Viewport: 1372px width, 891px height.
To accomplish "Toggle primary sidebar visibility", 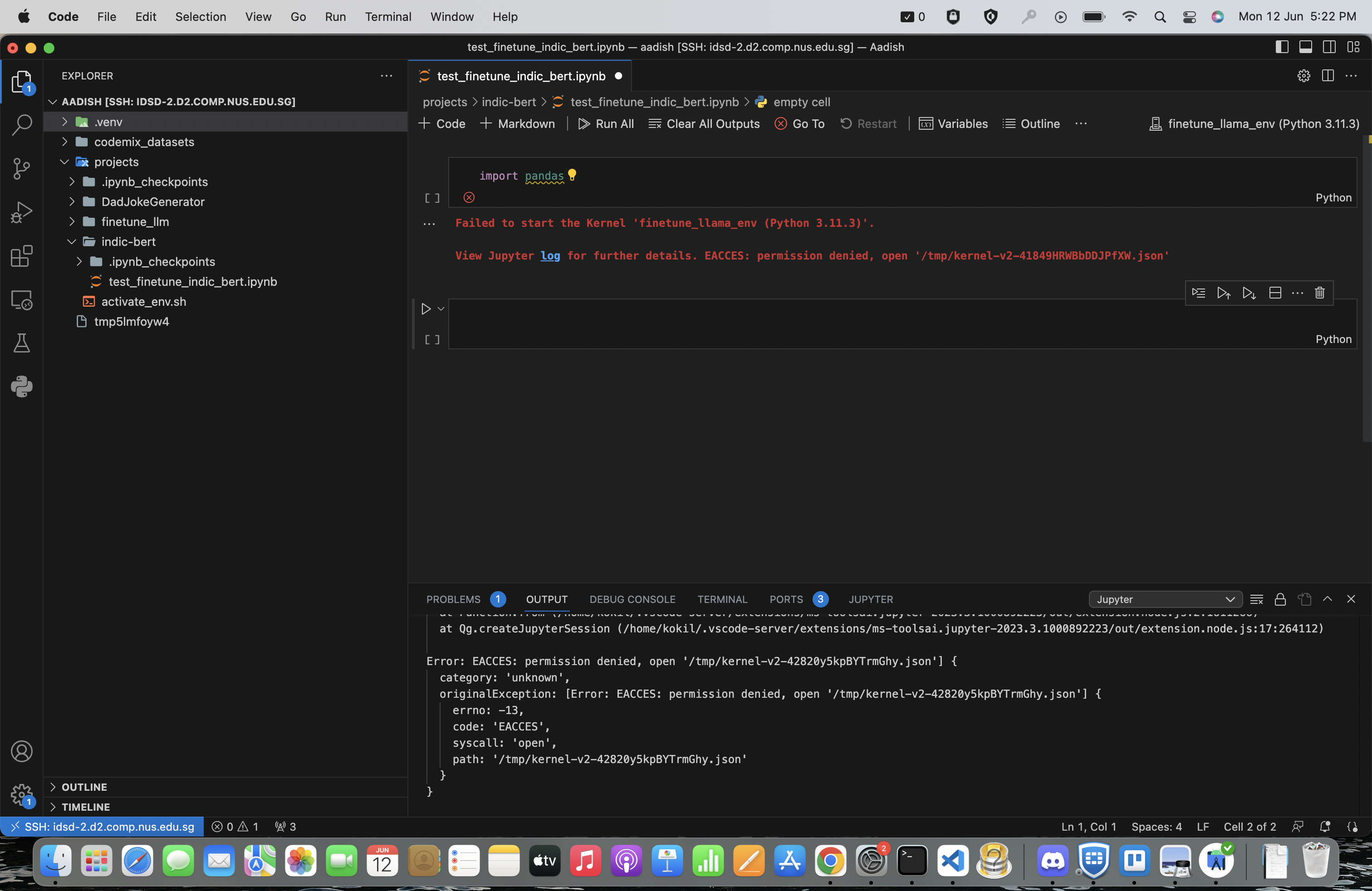I will pyautogui.click(x=1282, y=47).
